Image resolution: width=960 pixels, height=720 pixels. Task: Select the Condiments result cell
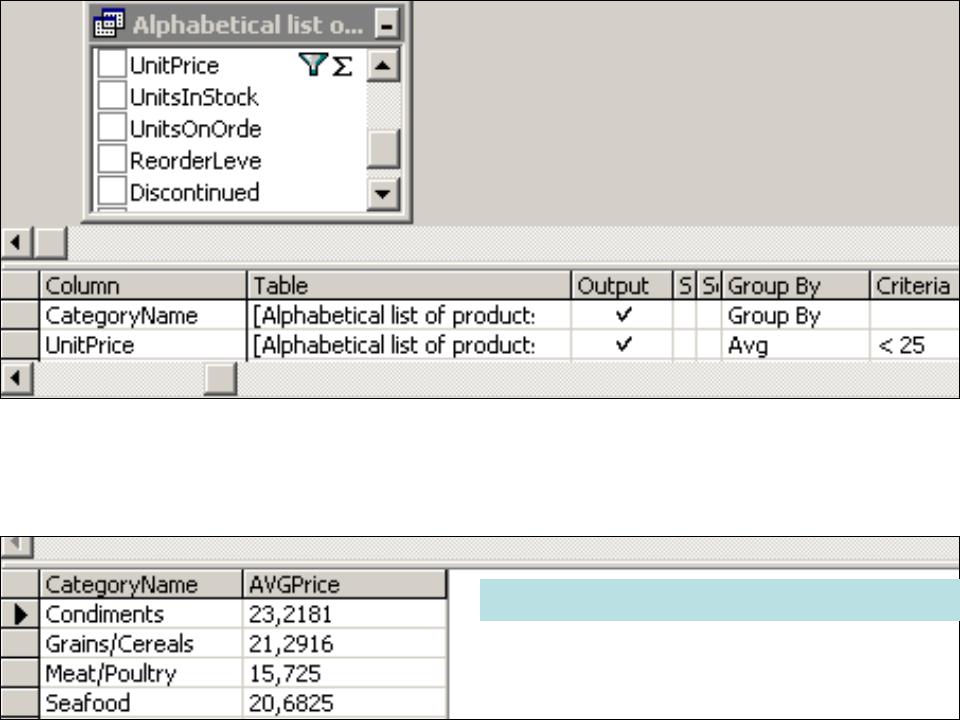[x=141, y=614]
